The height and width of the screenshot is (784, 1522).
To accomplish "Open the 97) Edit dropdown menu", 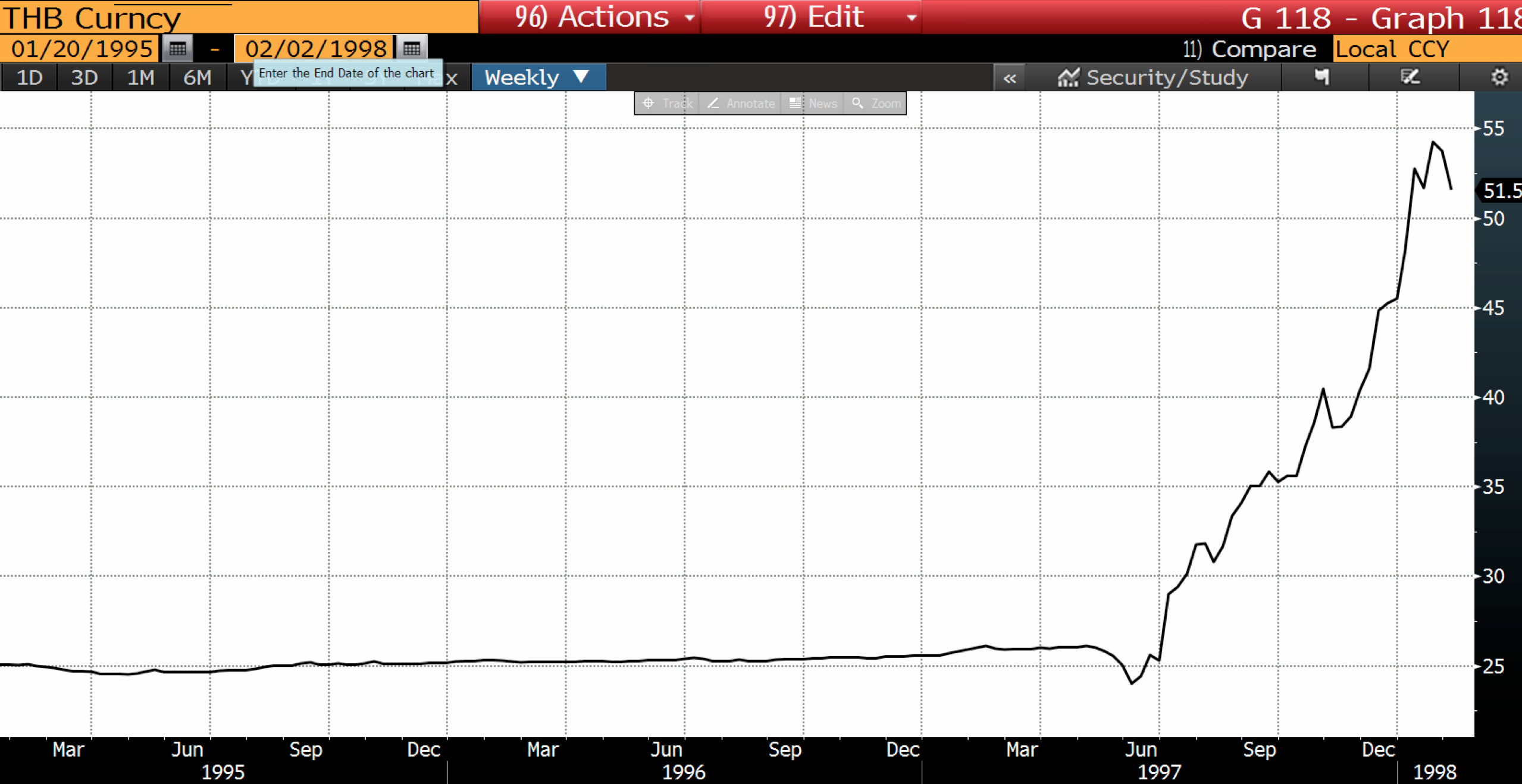I will coord(812,17).
